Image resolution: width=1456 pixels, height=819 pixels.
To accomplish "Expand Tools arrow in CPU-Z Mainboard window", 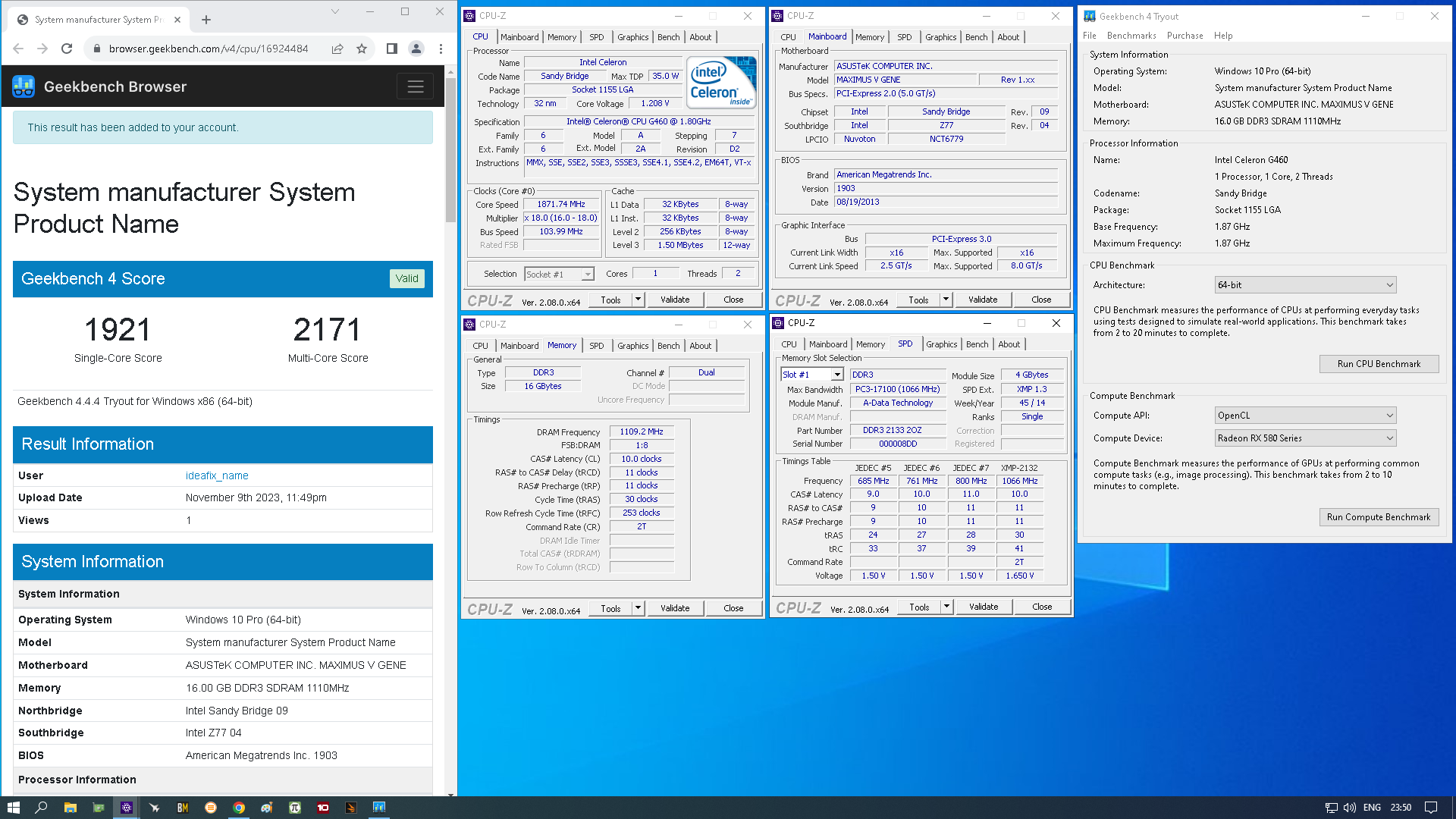I will [x=946, y=300].
